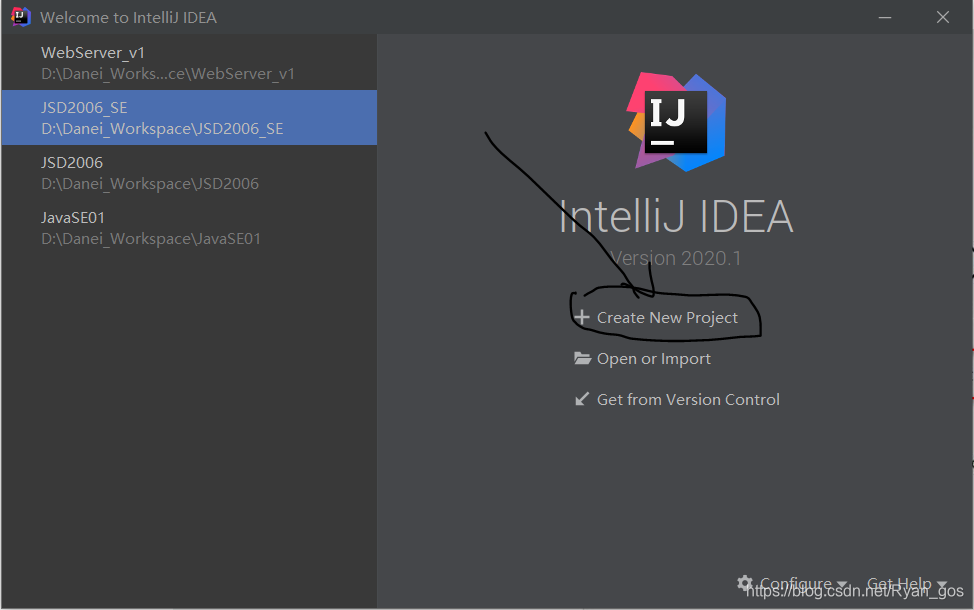Expand the Get Help dropdown arrow
Screen dimensions: 974x610
942,585
